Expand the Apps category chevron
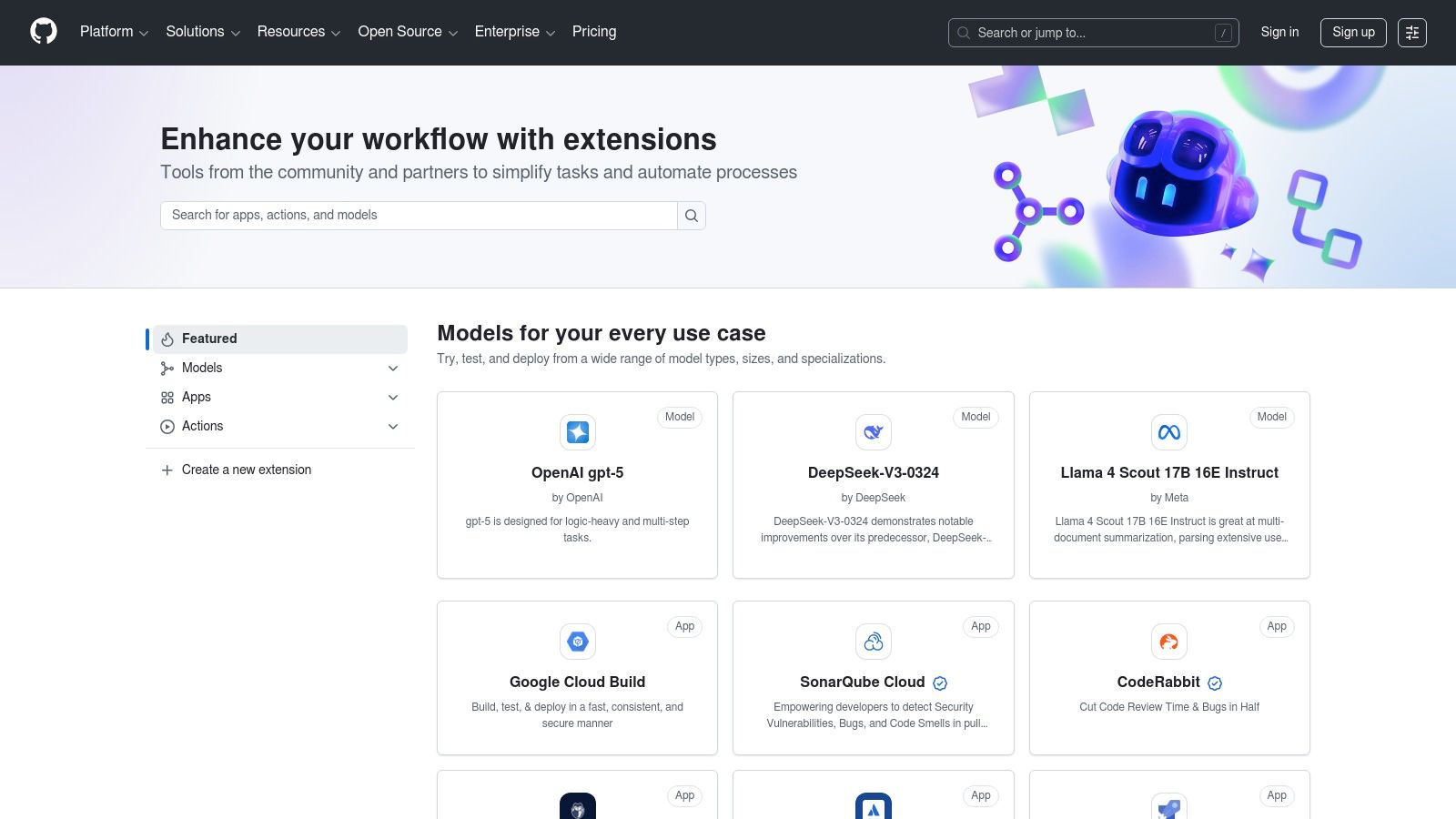 [x=393, y=397]
